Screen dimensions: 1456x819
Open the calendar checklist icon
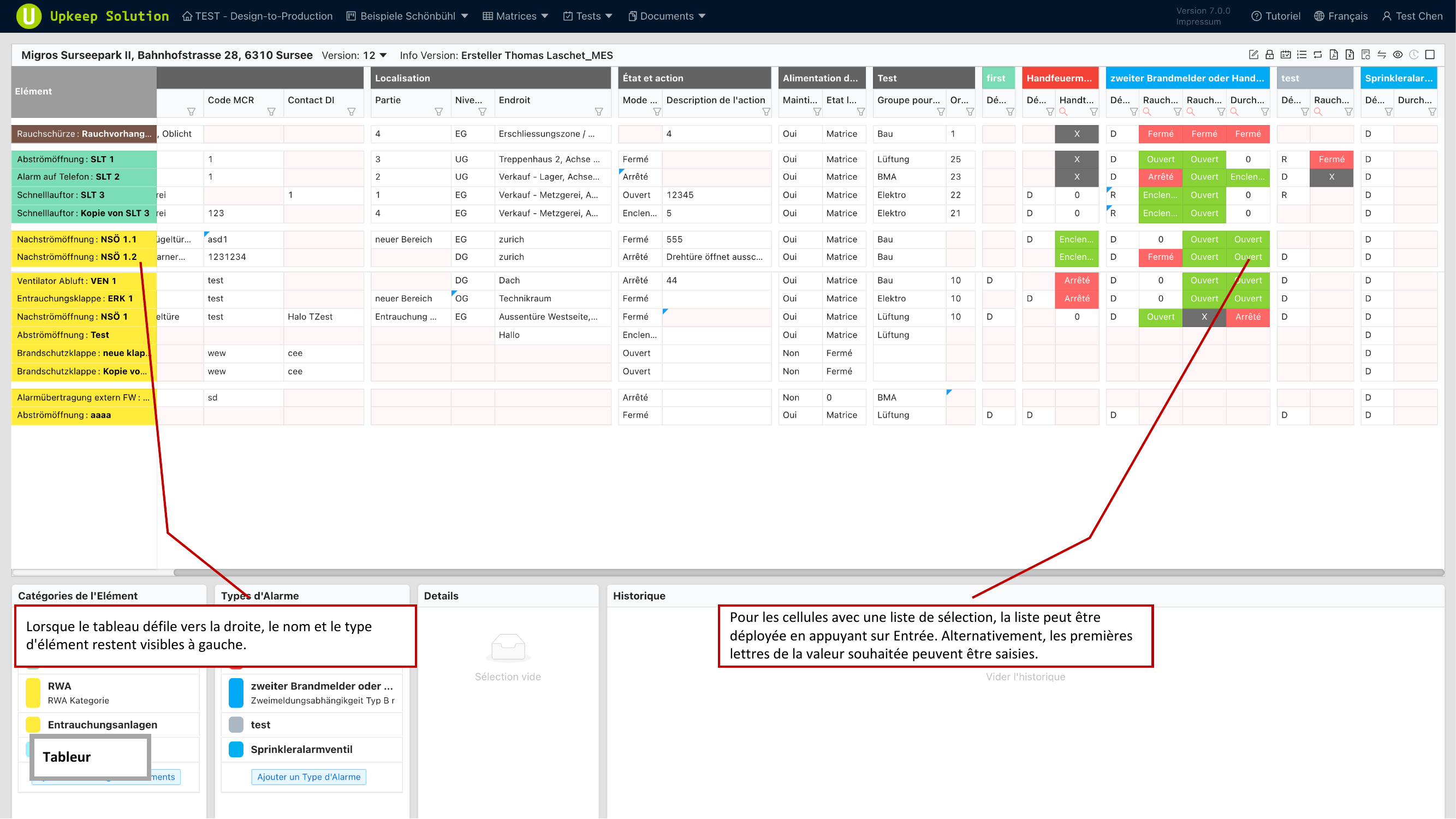point(1285,55)
